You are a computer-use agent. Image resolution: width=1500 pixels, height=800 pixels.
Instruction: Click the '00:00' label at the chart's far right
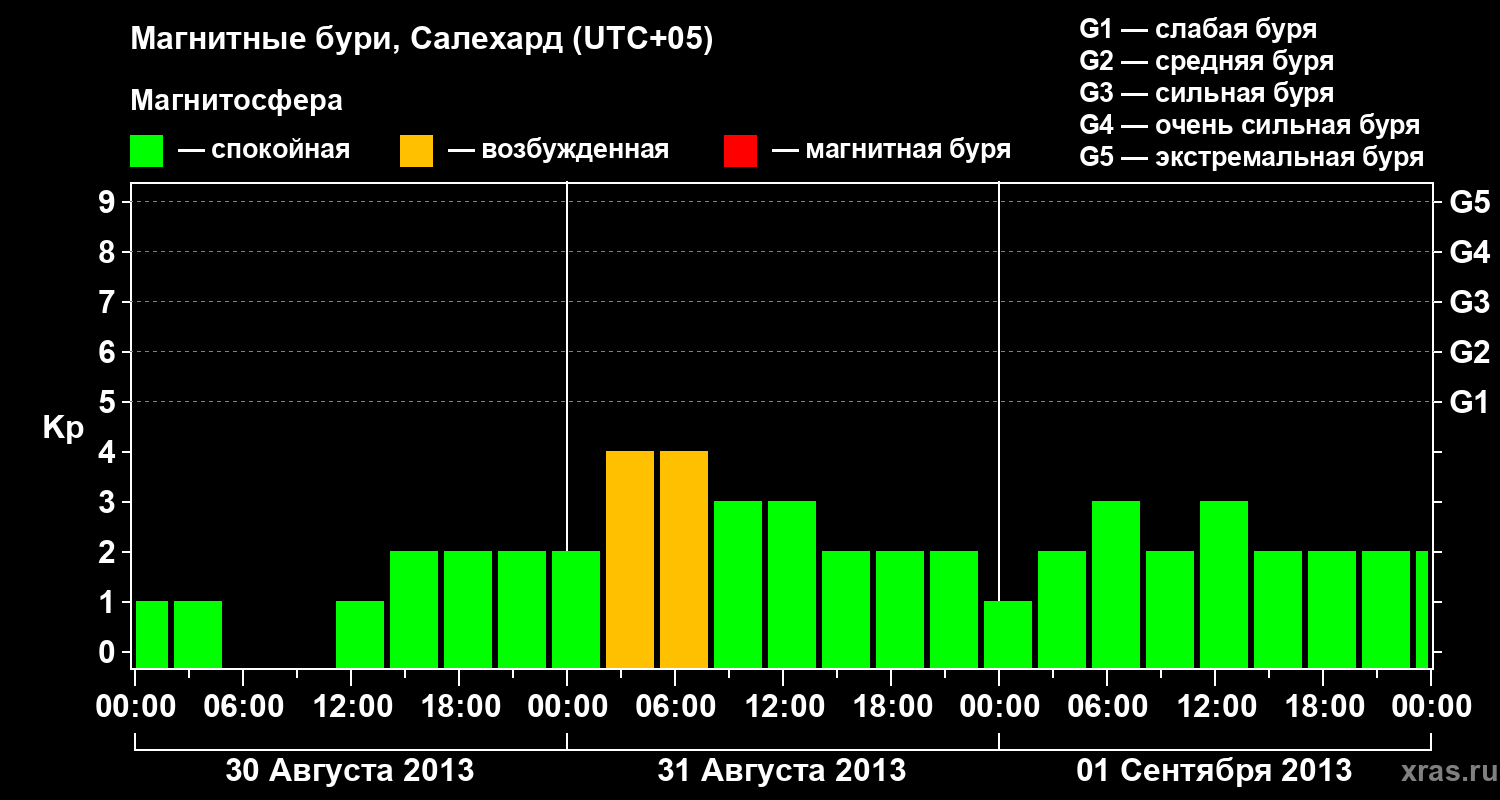[x=1431, y=707]
